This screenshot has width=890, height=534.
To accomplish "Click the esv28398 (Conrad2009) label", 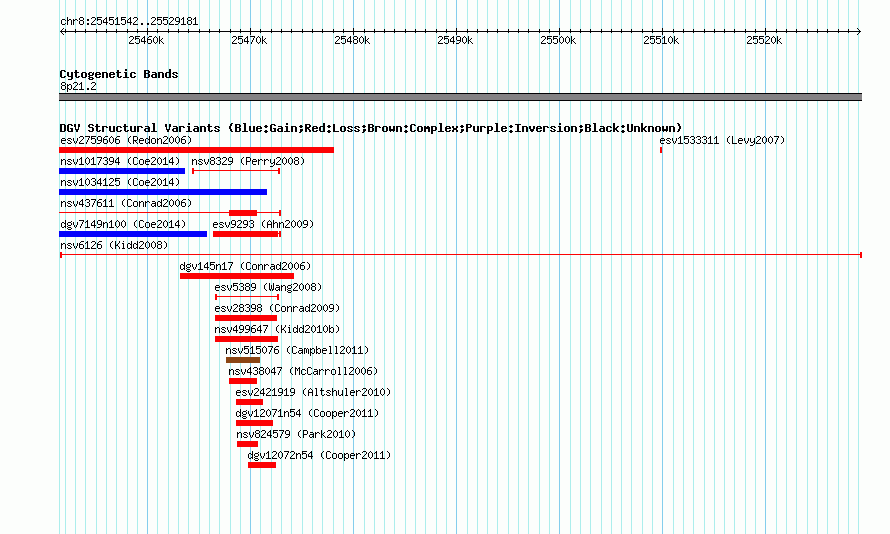I will (277, 308).
